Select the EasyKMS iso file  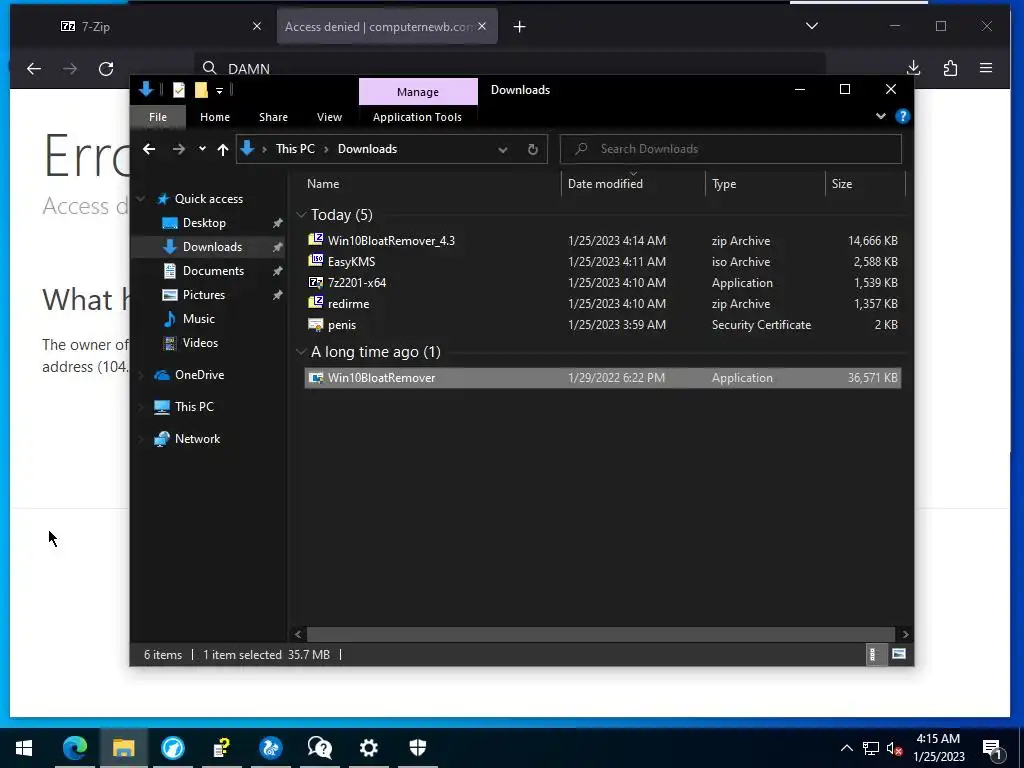coord(601,262)
